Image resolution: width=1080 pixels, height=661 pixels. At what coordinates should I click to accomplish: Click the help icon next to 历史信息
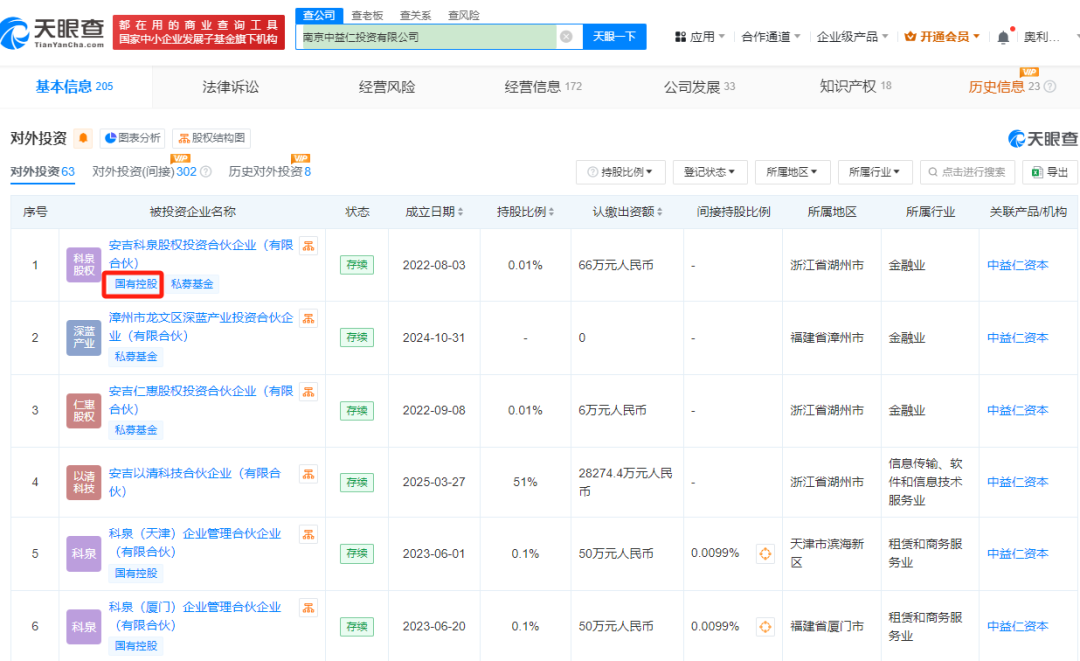click(x=1050, y=87)
